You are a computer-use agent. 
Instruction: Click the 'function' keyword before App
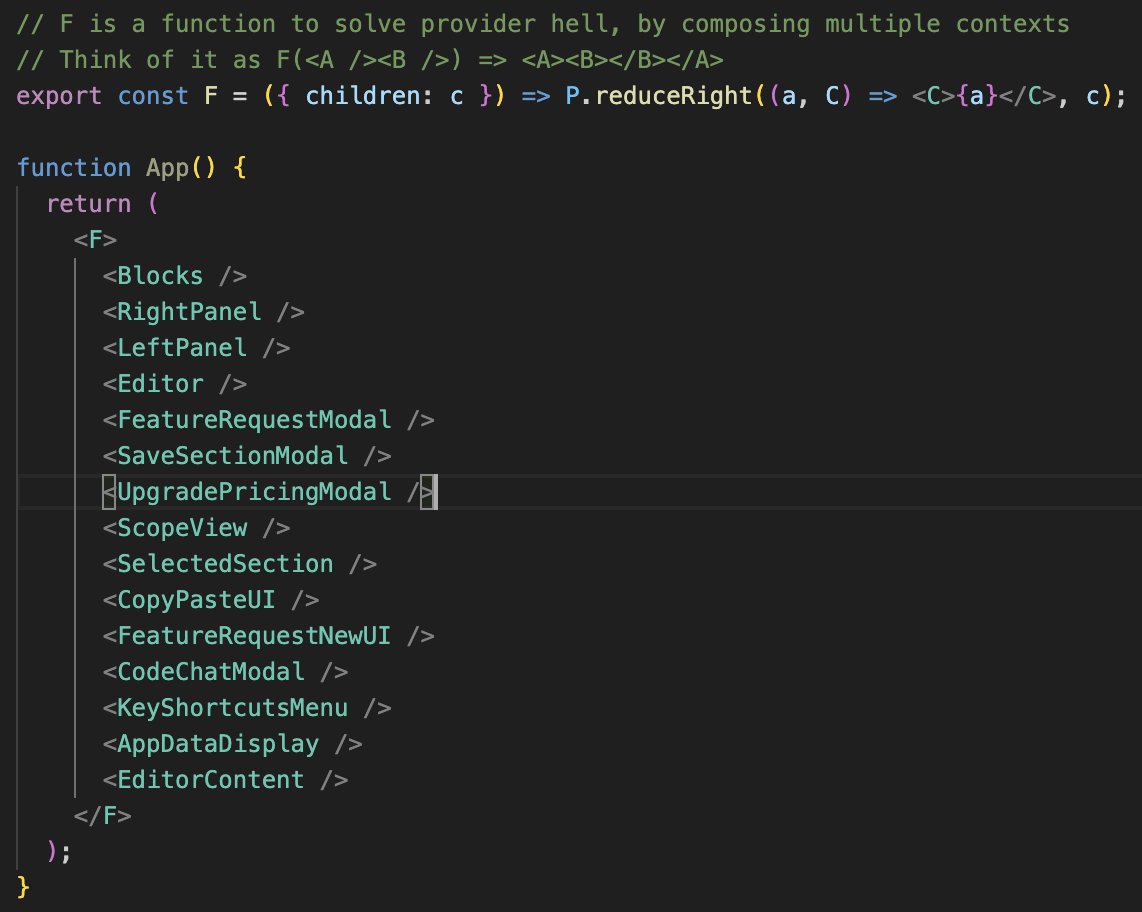(74, 168)
